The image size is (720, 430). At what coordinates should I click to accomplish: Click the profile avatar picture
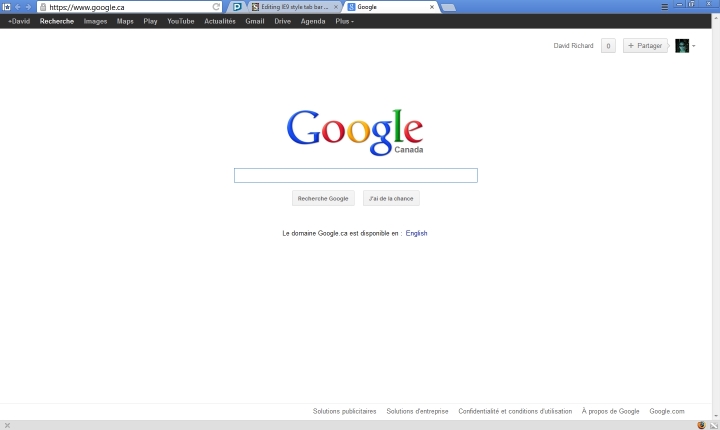point(682,45)
